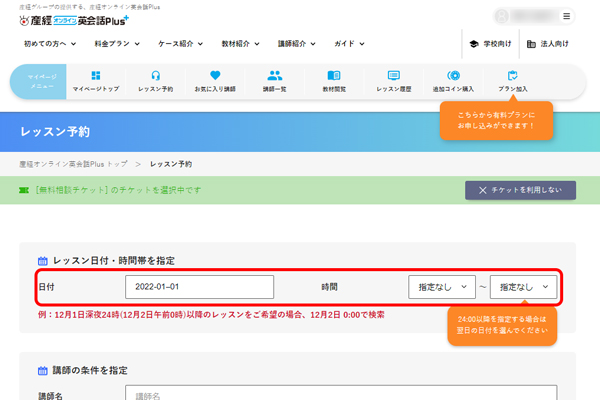600x400 pixels.
Task: Click チケットを利用しない button
Action: tap(520, 190)
